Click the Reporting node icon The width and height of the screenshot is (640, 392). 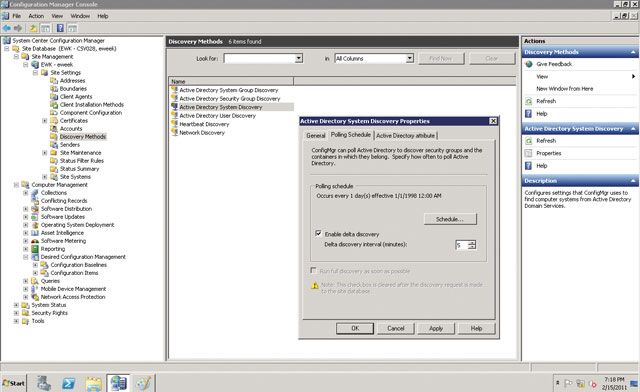pos(35,249)
